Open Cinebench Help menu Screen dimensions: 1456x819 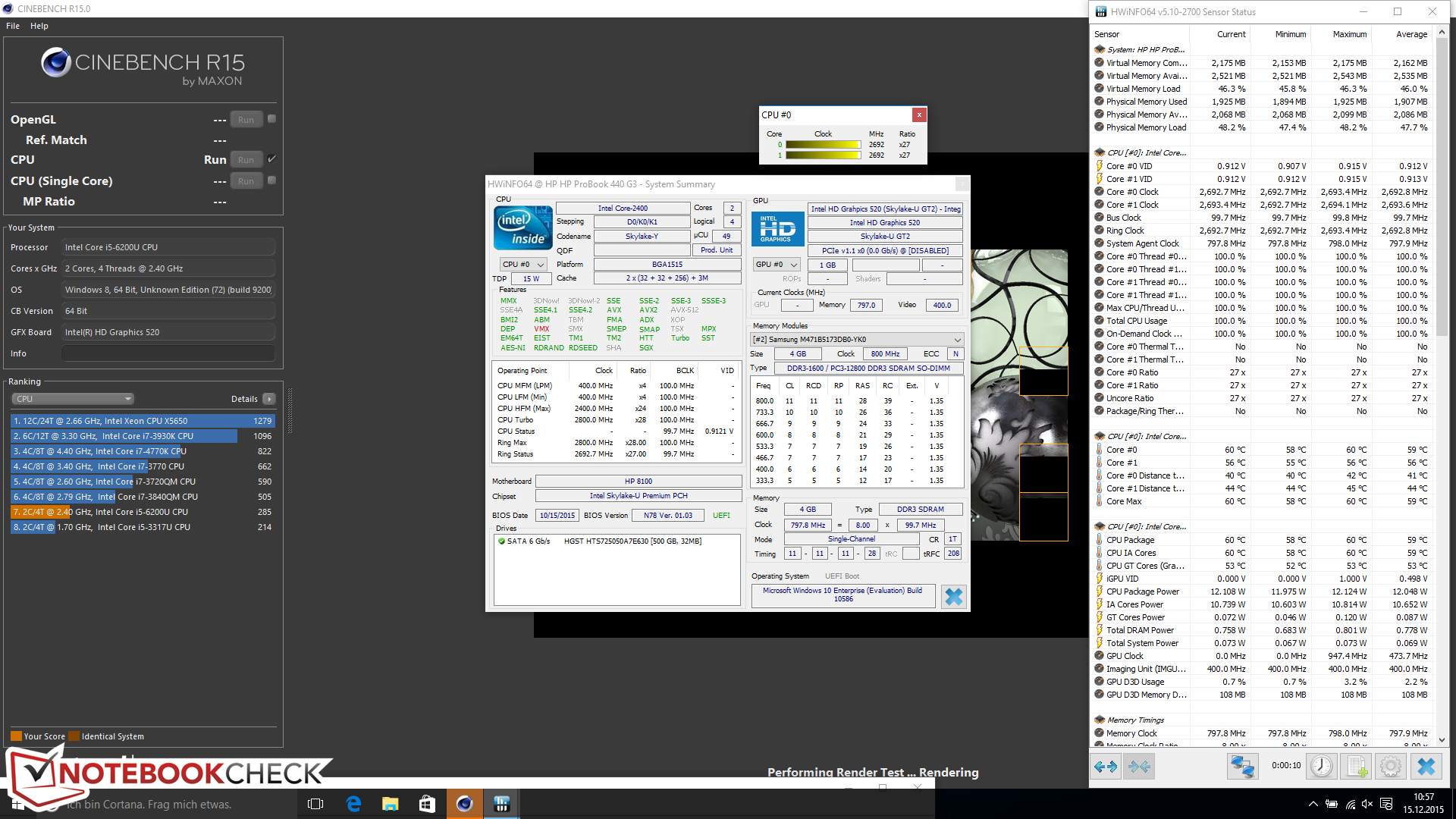pyautogui.click(x=39, y=26)
